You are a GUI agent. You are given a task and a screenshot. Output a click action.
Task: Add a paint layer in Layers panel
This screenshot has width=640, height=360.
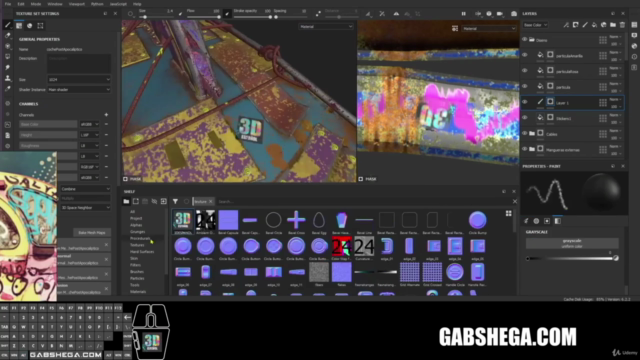click(x=585, y=25)
